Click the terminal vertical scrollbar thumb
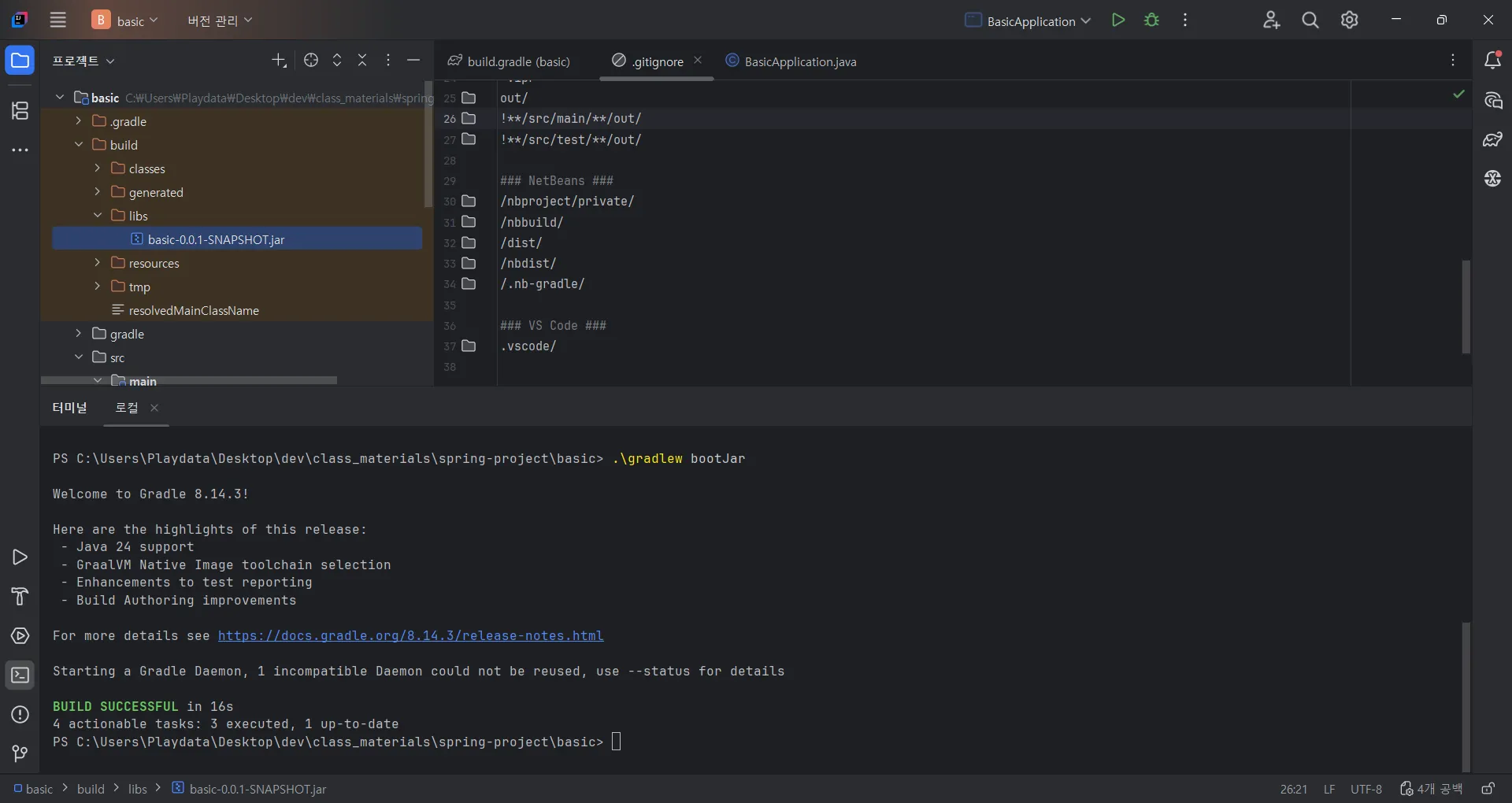 (1466, 697)
